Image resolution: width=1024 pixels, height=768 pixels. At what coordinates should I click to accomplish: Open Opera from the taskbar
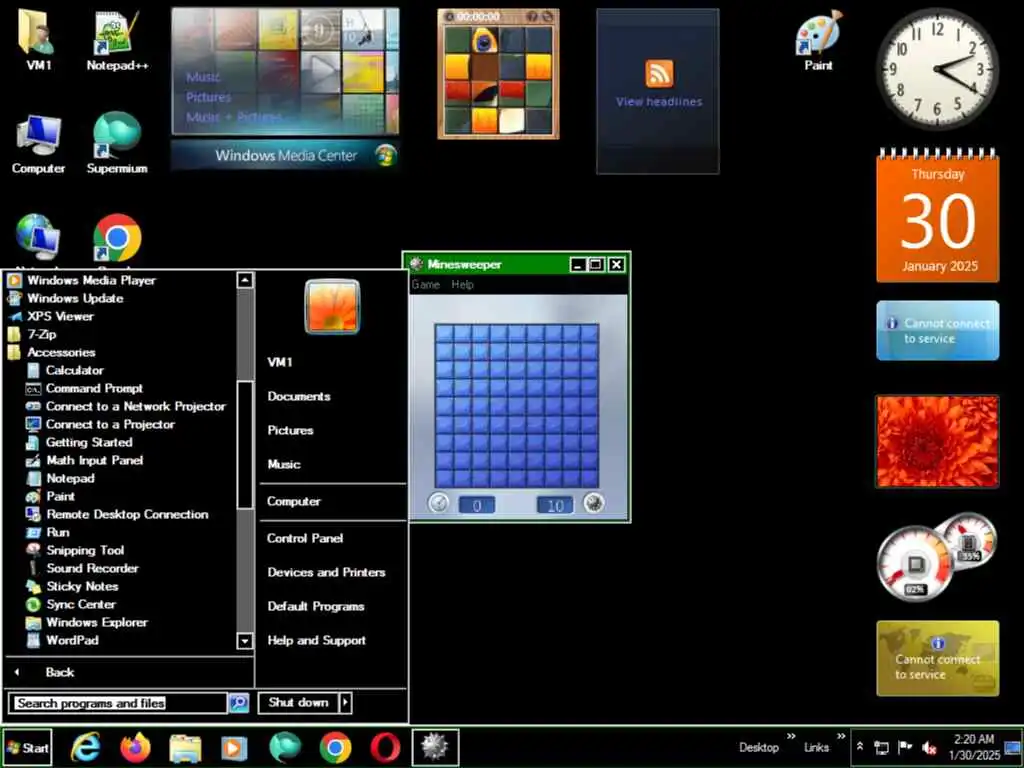coord(385,747)
